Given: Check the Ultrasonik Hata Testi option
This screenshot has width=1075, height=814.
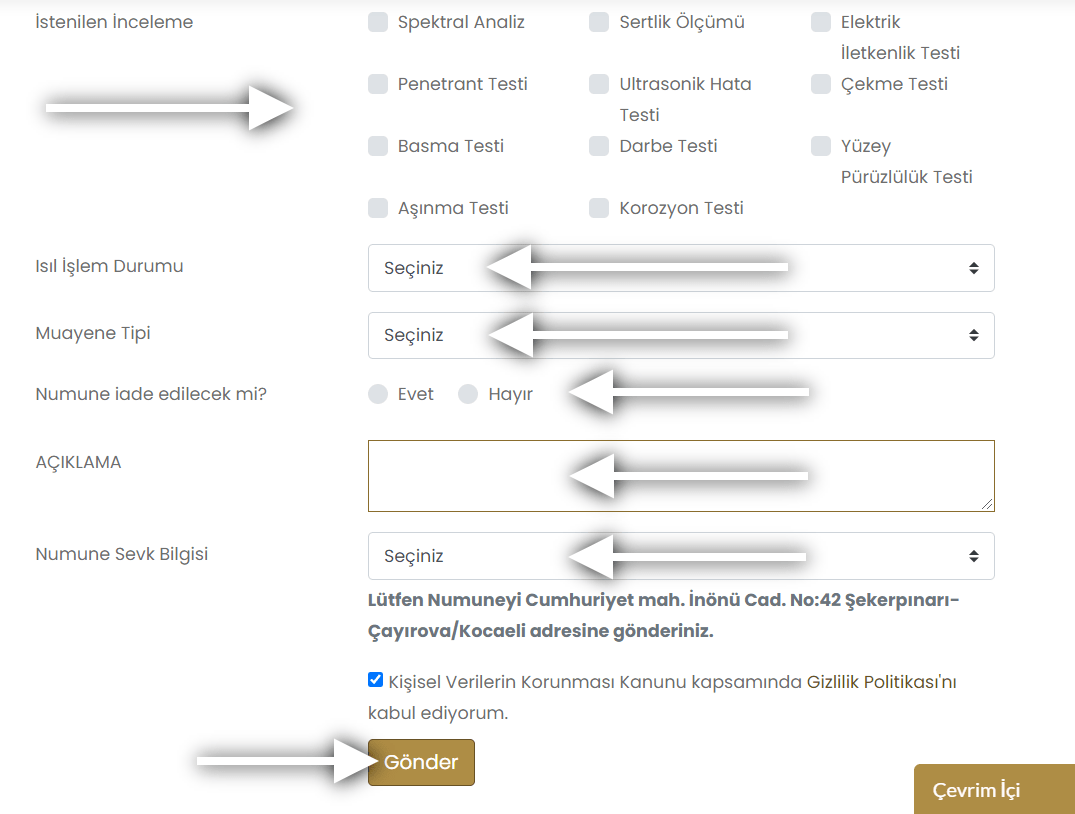Looking at the screenshot, I should tap(599, 84).
